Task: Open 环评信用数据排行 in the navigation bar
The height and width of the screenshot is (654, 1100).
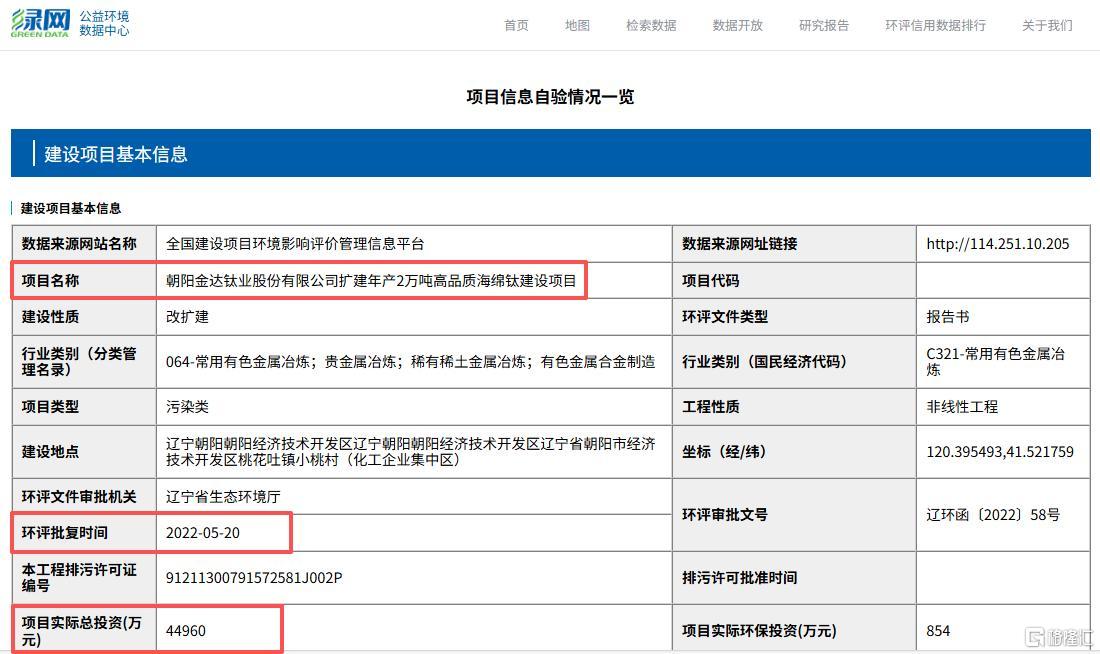Action: [935, 25]
